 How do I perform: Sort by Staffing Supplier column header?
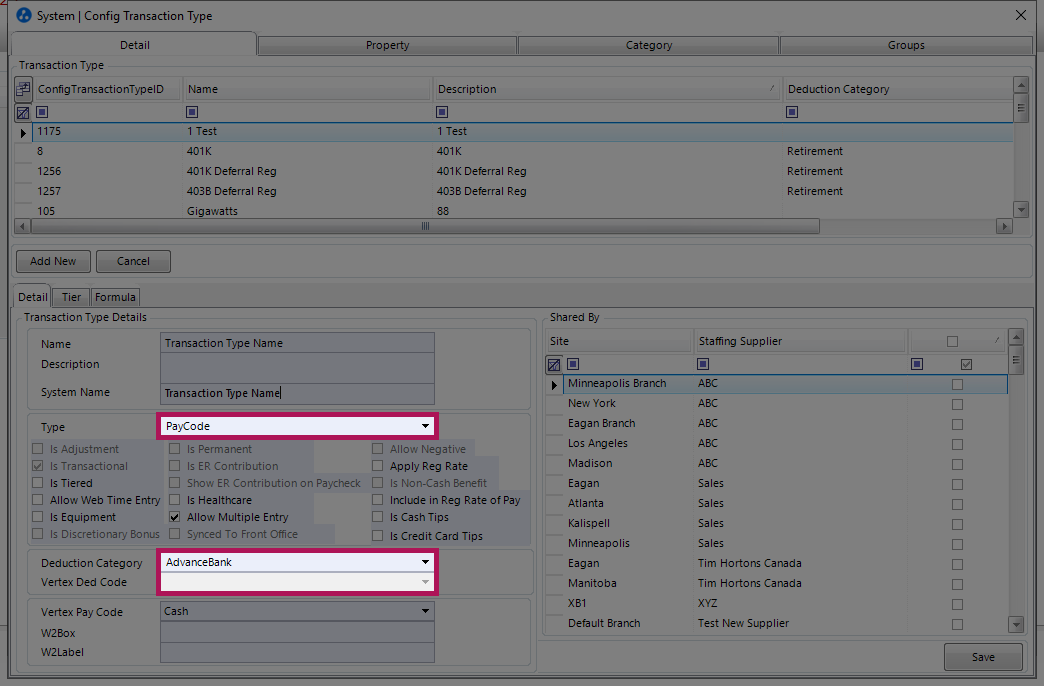800,341
